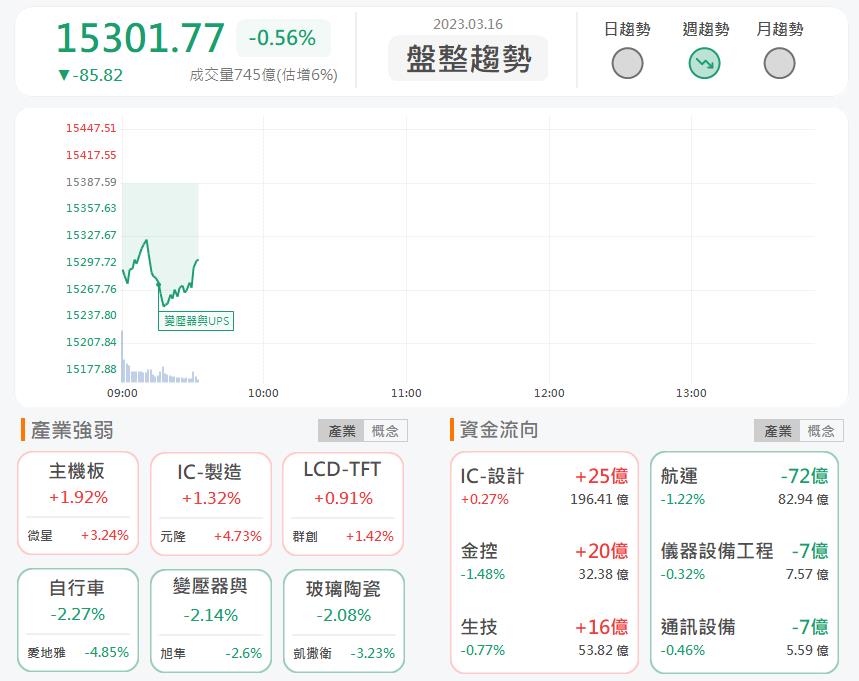Click the 凱撒衛 stock link
859x681 pixels.
310,650
